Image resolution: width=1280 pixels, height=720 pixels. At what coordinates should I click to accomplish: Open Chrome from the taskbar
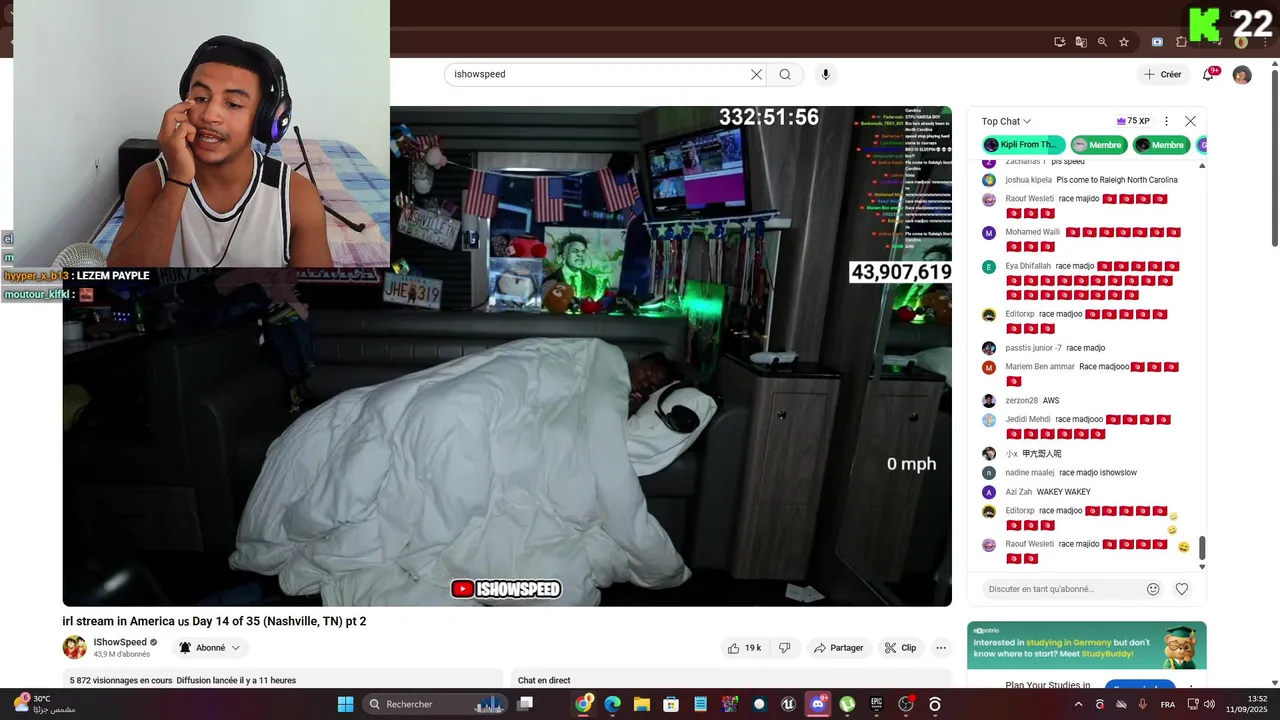584,704
